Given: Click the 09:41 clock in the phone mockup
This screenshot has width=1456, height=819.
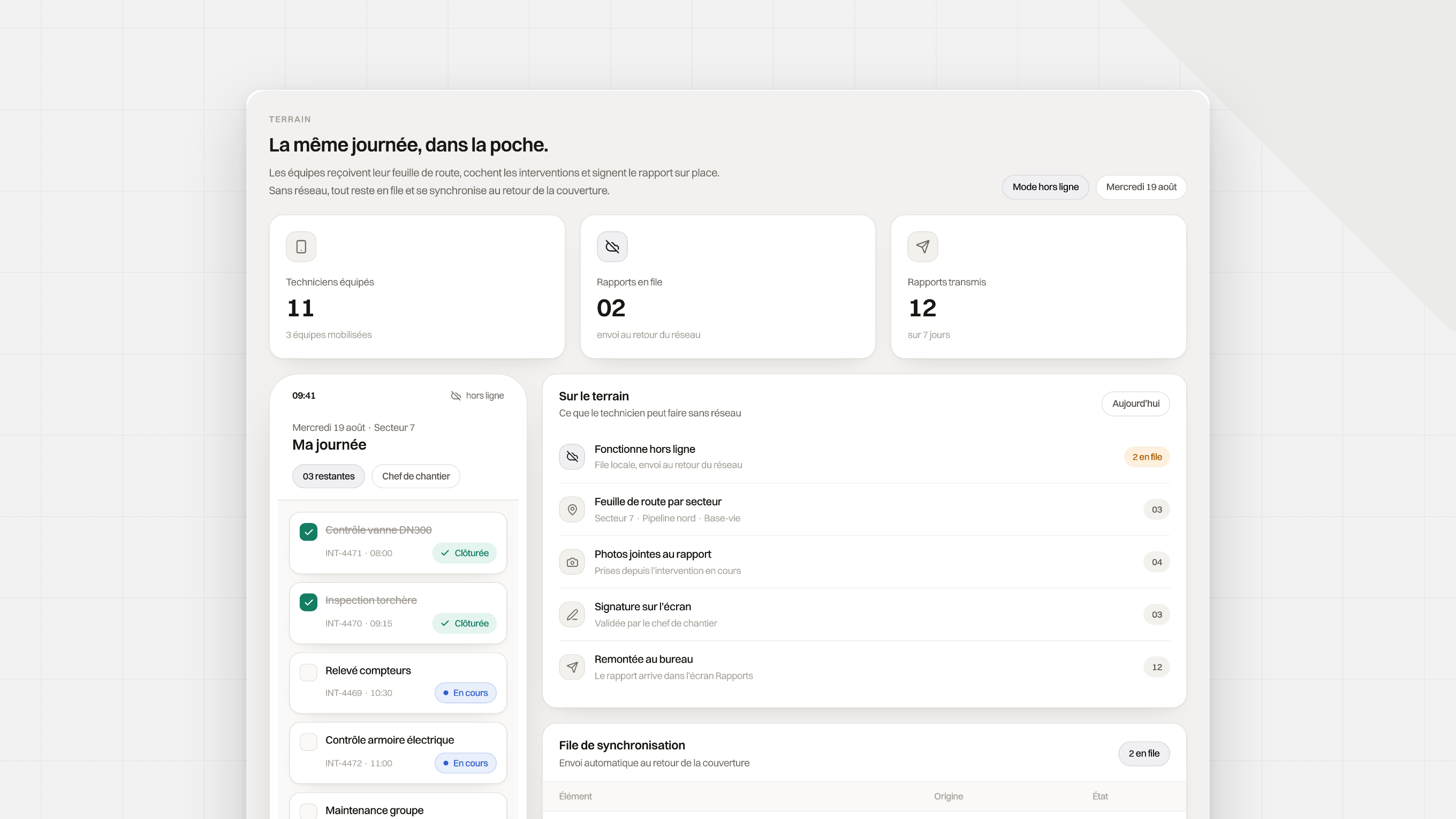Looking at the screenshot, I should coord(304,396).
